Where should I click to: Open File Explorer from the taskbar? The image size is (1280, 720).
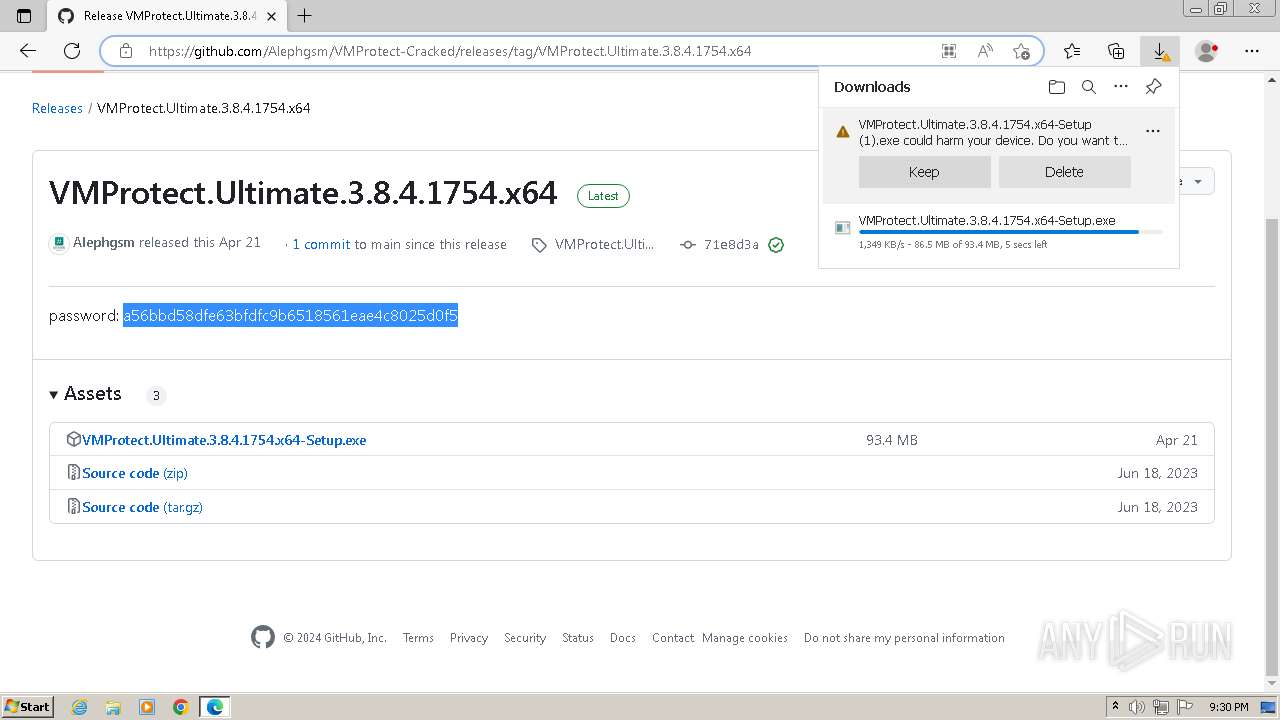(x=113, y=707)
